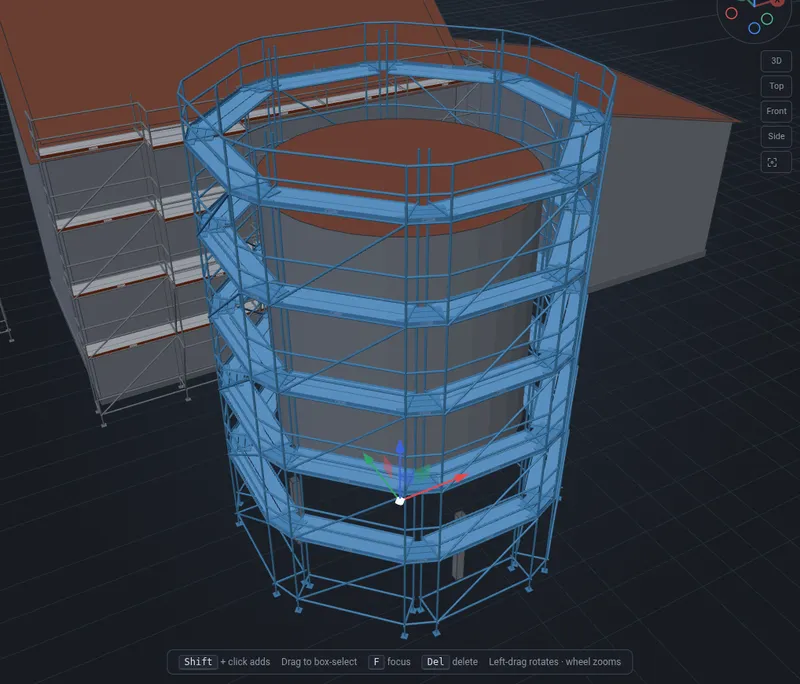The width and height of the screenshot is (800, 684).
Task: Click the red X-axis ball of orientation gizmo
Action: 779,2
